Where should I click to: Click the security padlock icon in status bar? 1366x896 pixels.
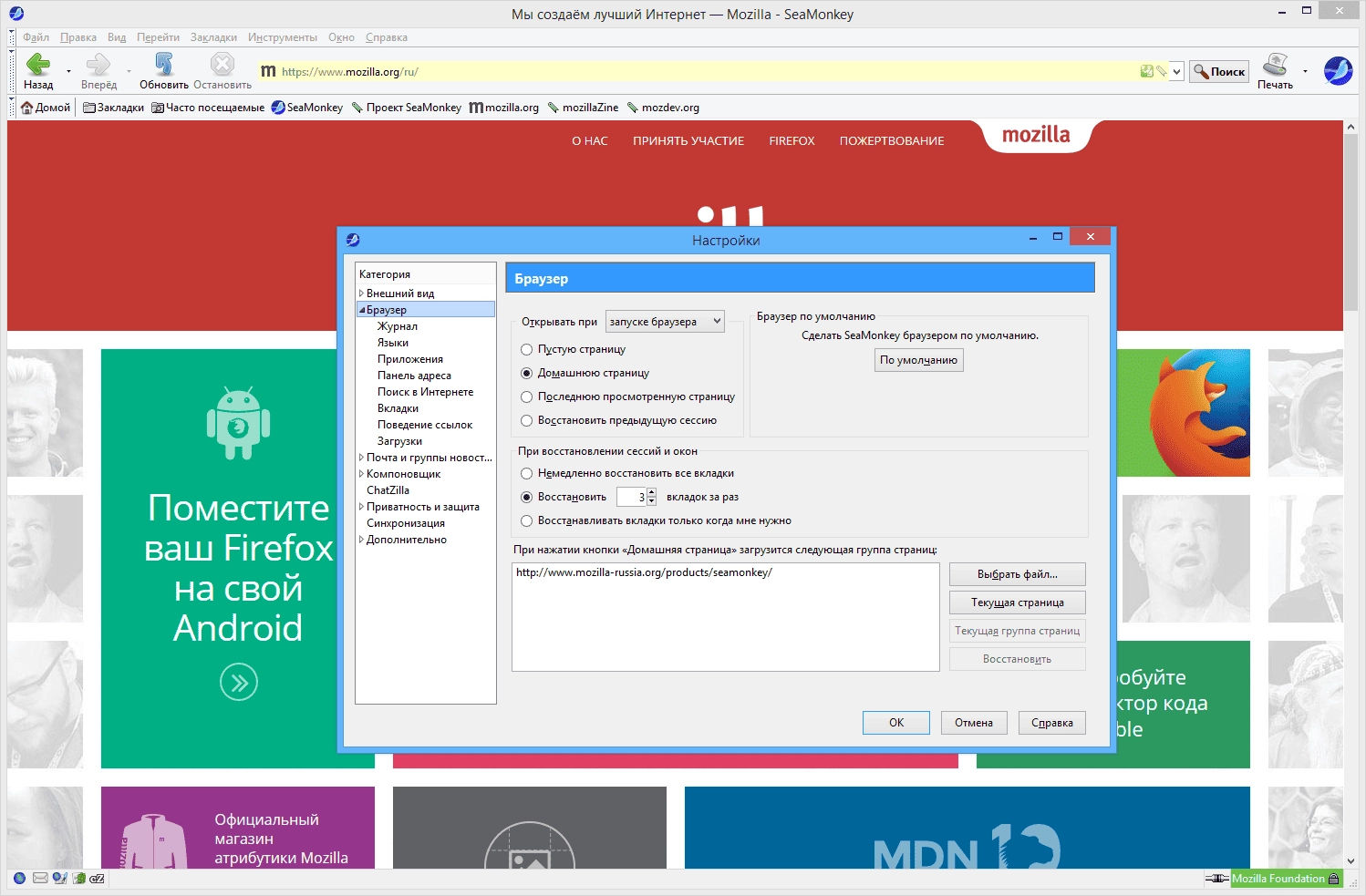1334,879
